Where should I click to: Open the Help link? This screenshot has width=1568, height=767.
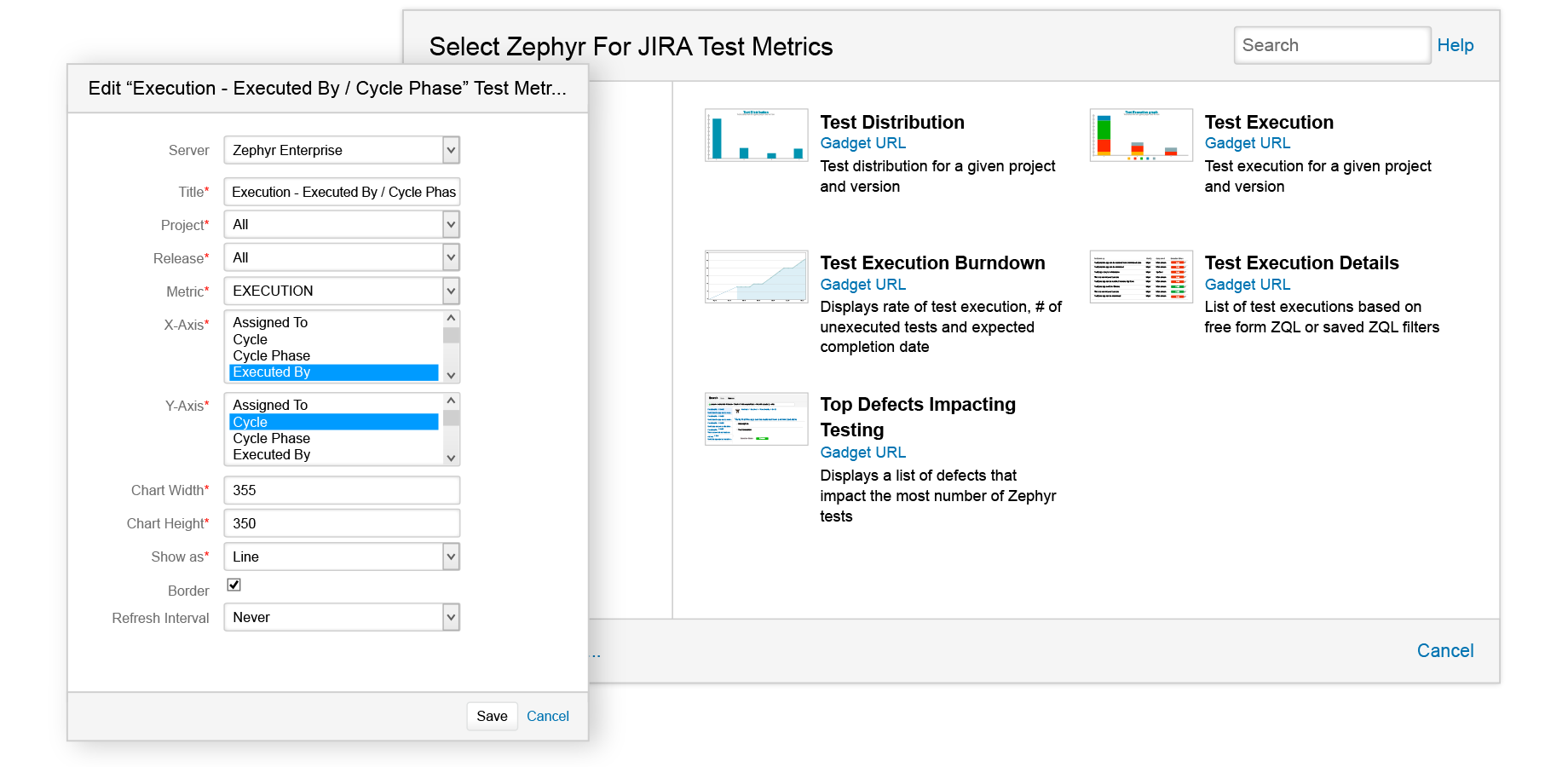(x=1456, y=45)
